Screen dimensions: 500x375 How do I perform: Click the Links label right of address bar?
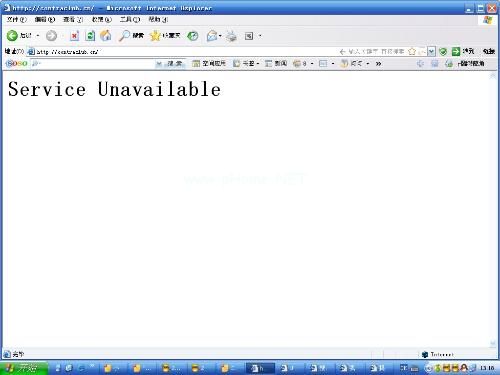(489, 51)
